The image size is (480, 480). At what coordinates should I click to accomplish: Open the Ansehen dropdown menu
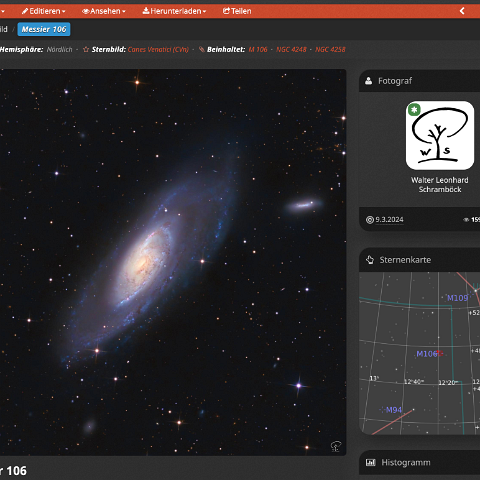104,11
